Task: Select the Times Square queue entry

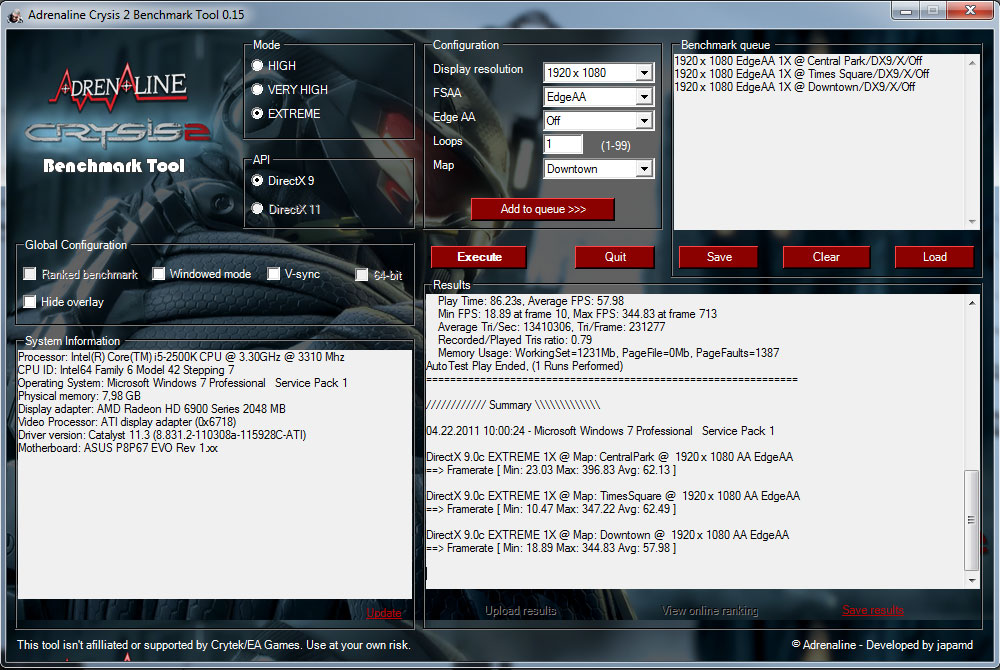Action: pos(802,74)
